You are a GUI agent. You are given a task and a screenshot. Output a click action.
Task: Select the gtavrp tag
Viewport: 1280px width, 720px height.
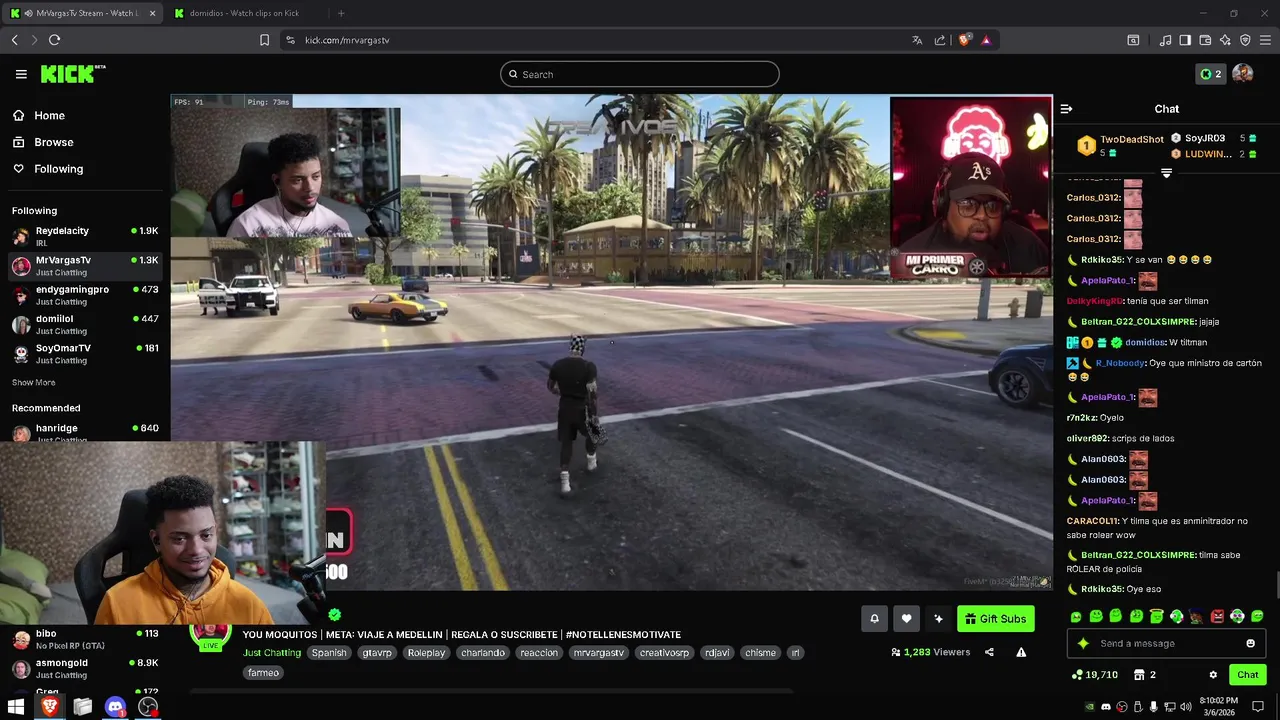point(377,653)
